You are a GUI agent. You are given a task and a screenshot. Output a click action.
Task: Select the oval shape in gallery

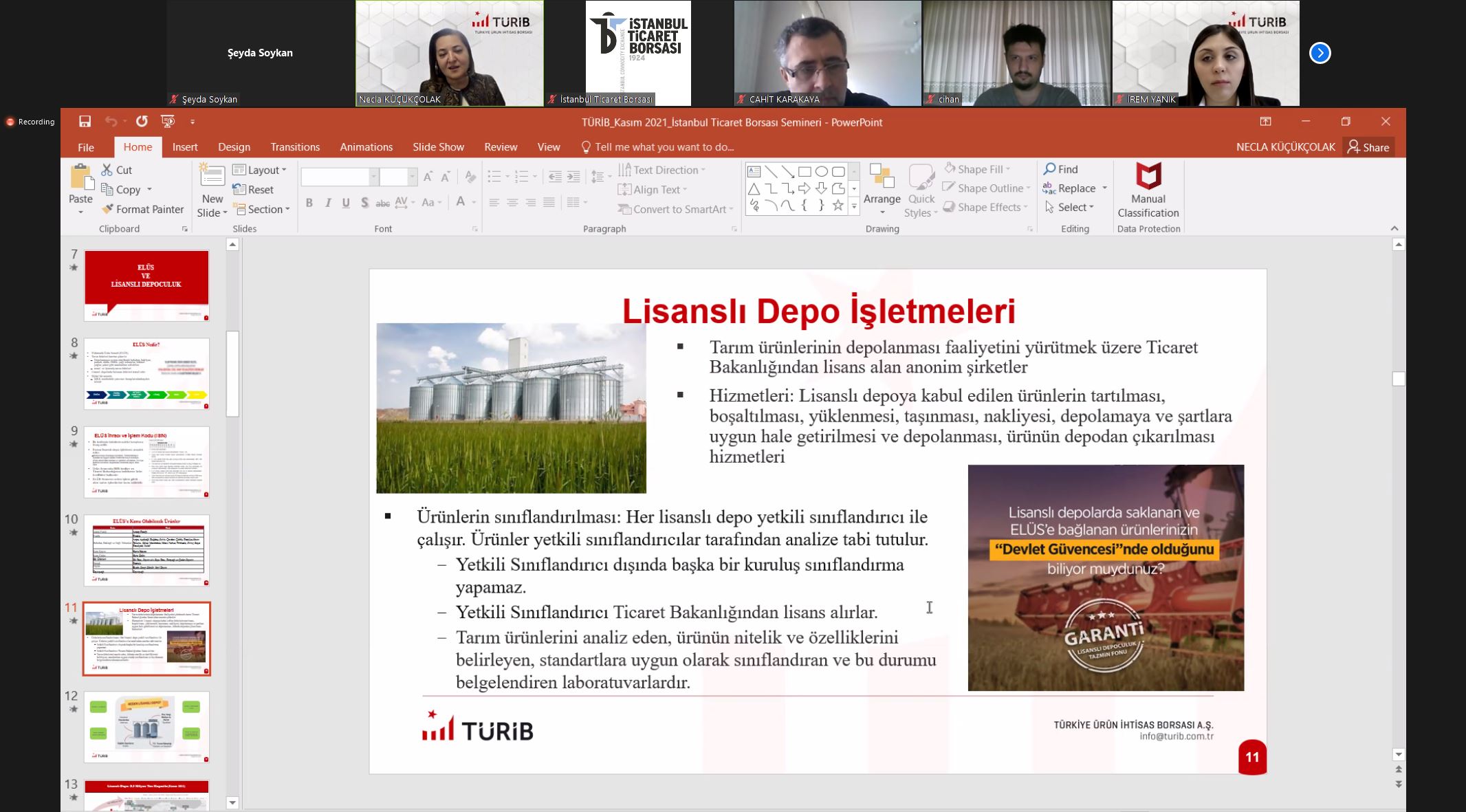tap(821, 171)
